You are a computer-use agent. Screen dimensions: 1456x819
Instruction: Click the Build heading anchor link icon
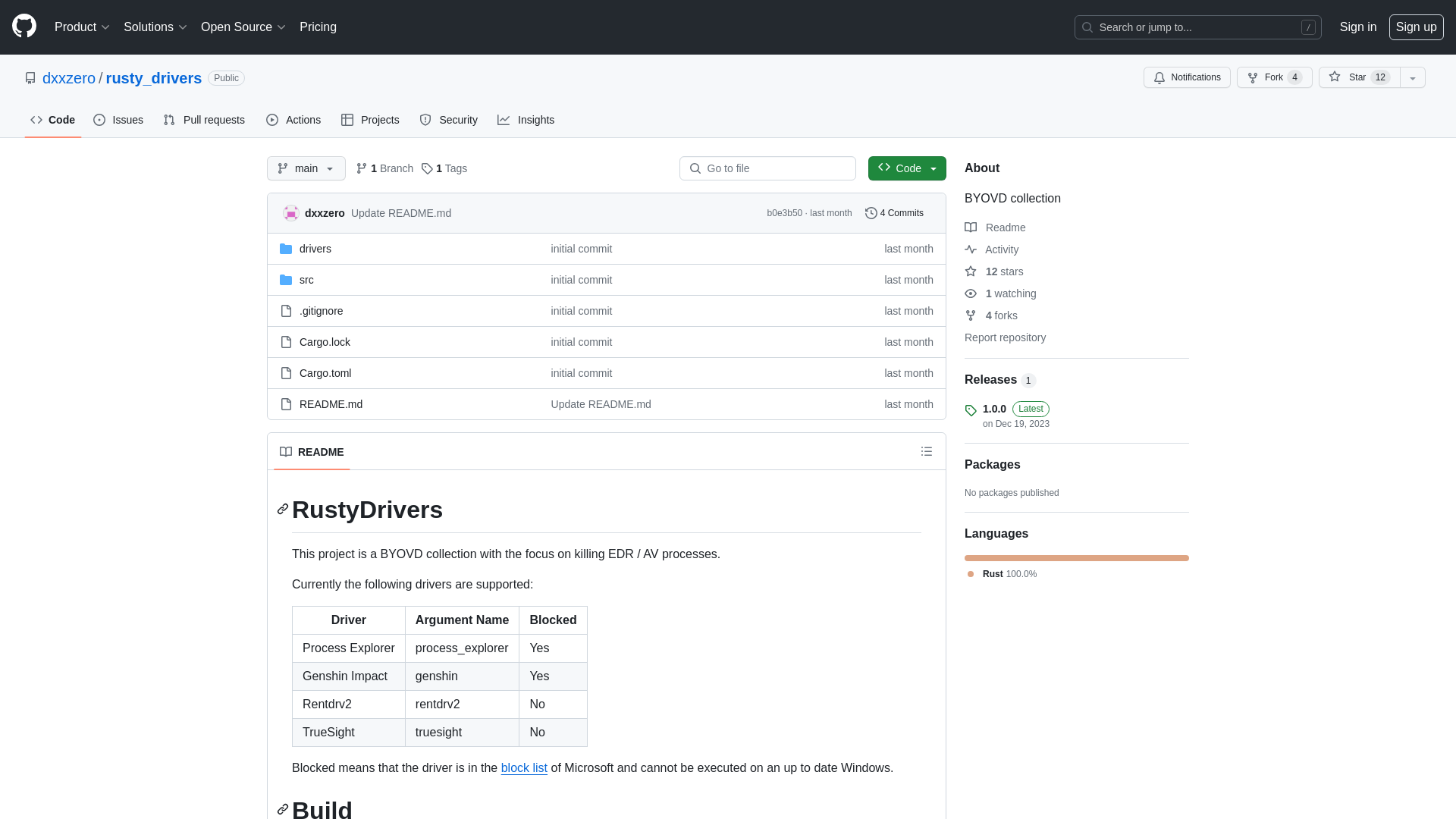283,809
